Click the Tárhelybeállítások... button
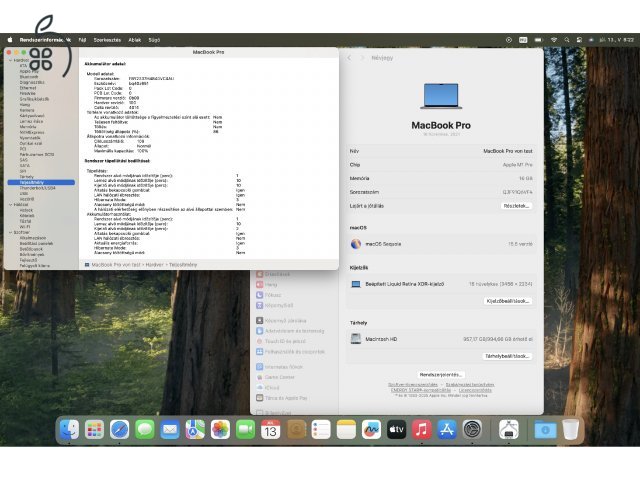 pos(507,356)
